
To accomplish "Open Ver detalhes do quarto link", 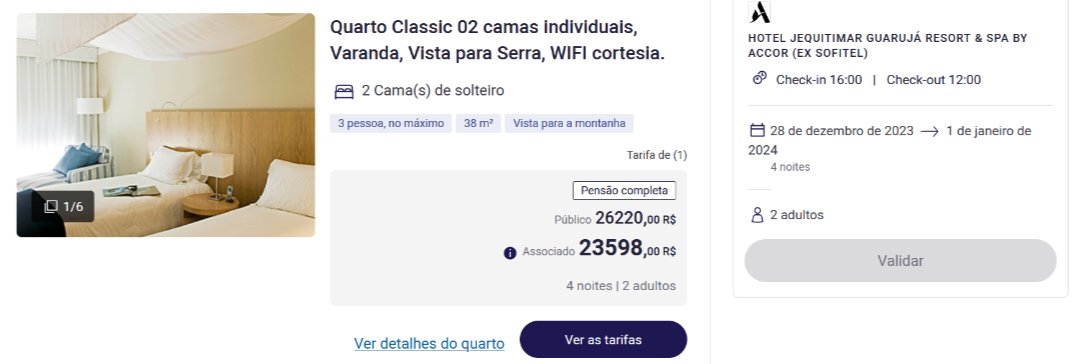I will 429,343.
